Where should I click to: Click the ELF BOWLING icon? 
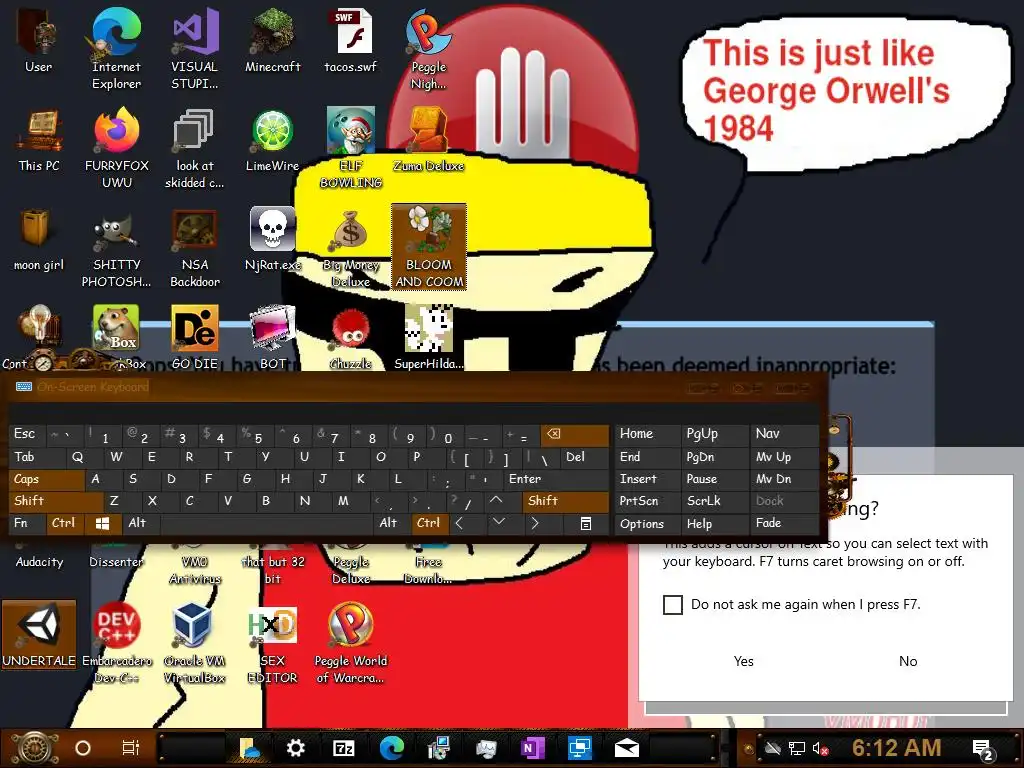tap(351, 148)
